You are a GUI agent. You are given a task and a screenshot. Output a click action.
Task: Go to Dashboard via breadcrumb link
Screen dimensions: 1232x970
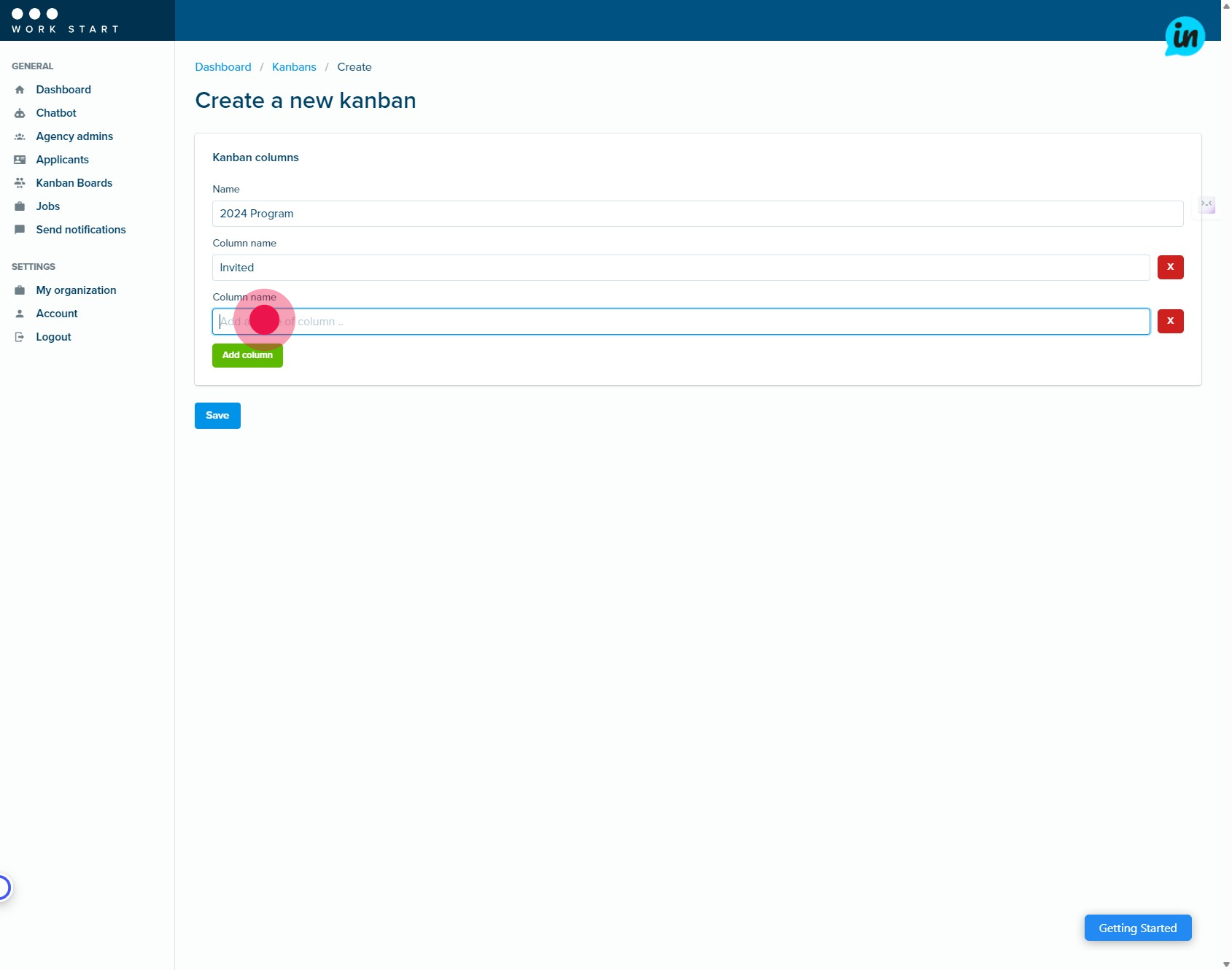tap(223, 67)
